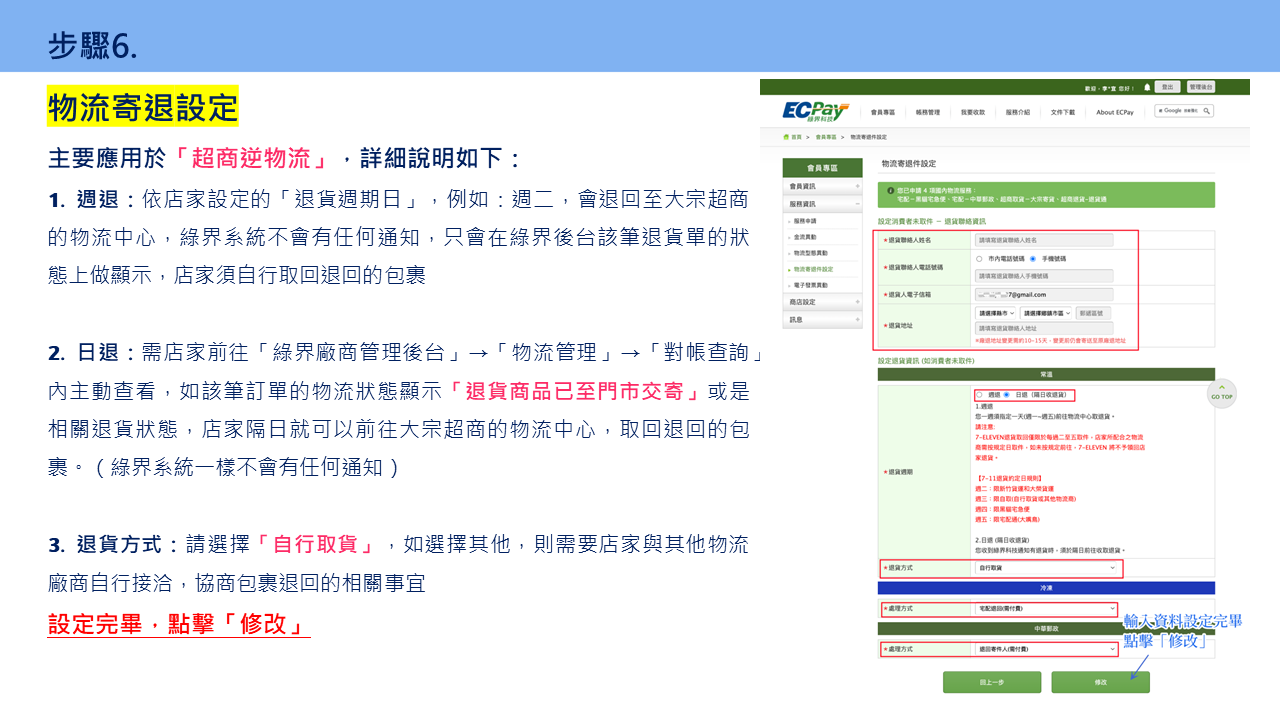This screenshot has width=1280, height=720.
Task: Switch to the 文件下載 menu
Action: pyautogui.click(x=1065, y=112)
